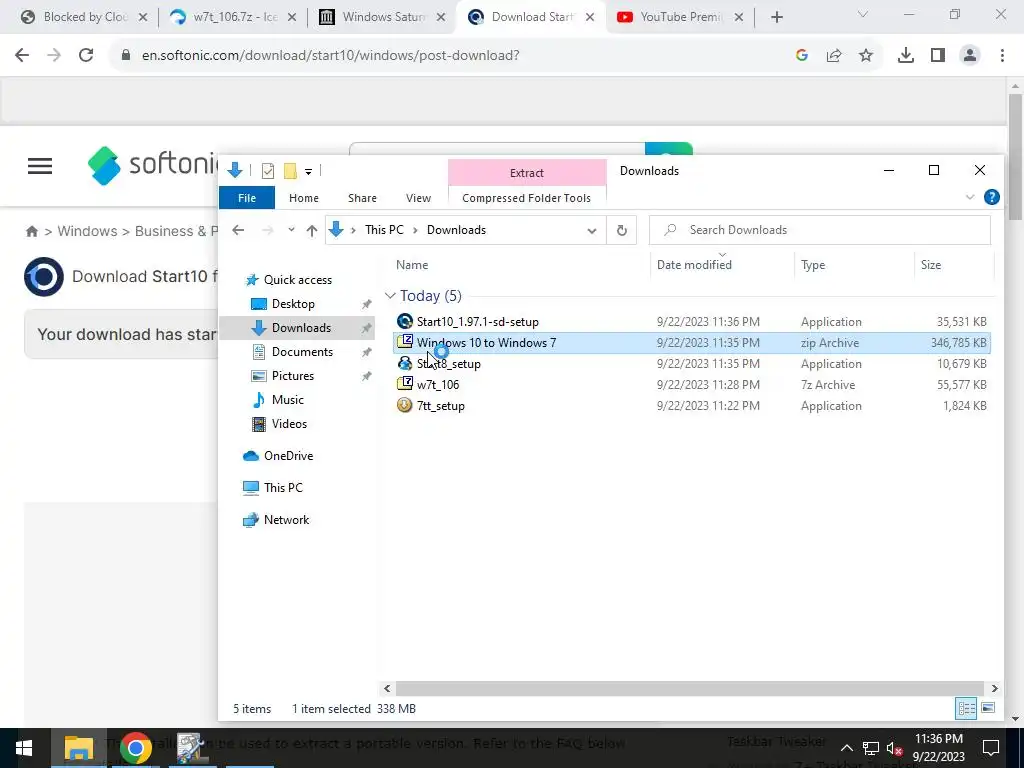The width and height of the screenshot is (1024, 768).
Task: Click the This PC breadcrumb arrow
Action: pos(415,230)
